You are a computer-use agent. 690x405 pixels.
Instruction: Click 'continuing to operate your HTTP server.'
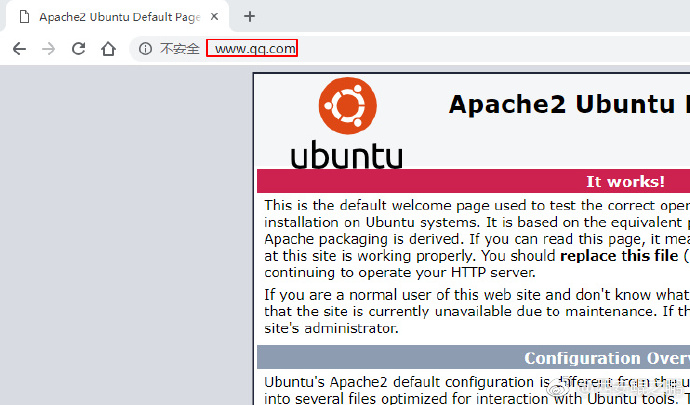(400, 273)
